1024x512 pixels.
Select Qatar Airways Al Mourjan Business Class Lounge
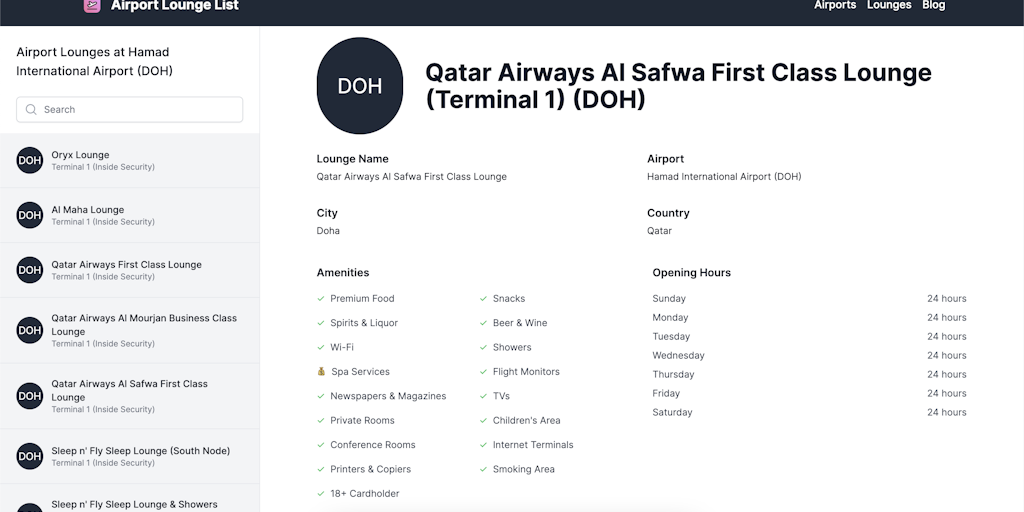coord(144,324)
